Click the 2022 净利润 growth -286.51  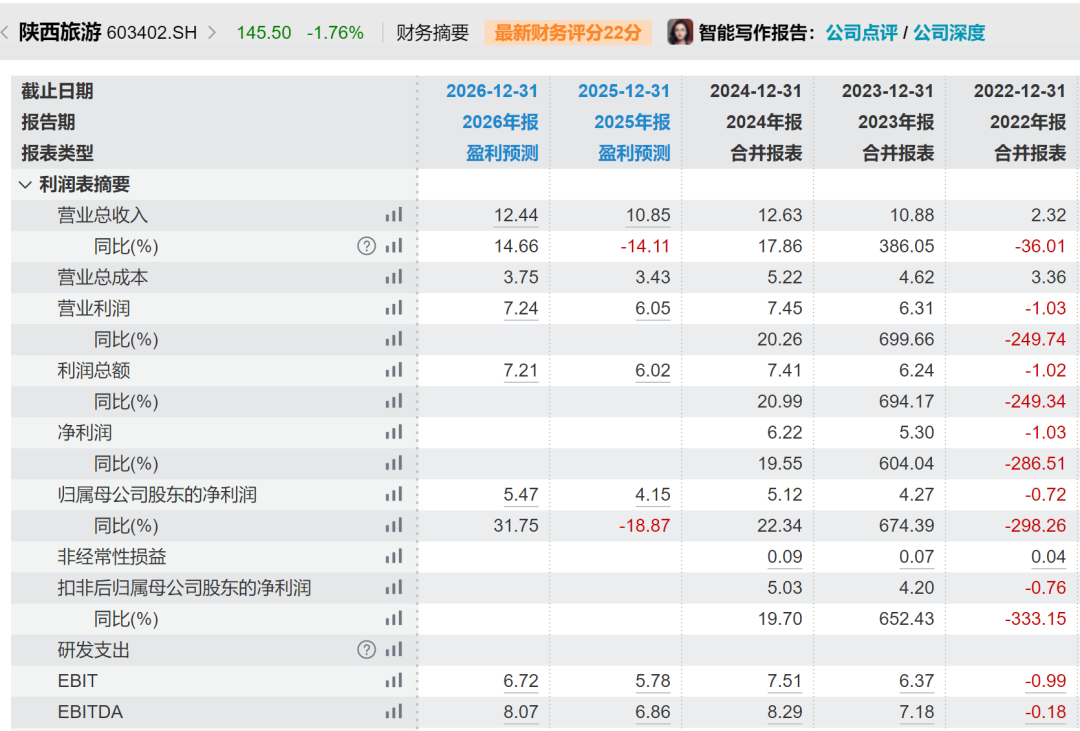1035,463
